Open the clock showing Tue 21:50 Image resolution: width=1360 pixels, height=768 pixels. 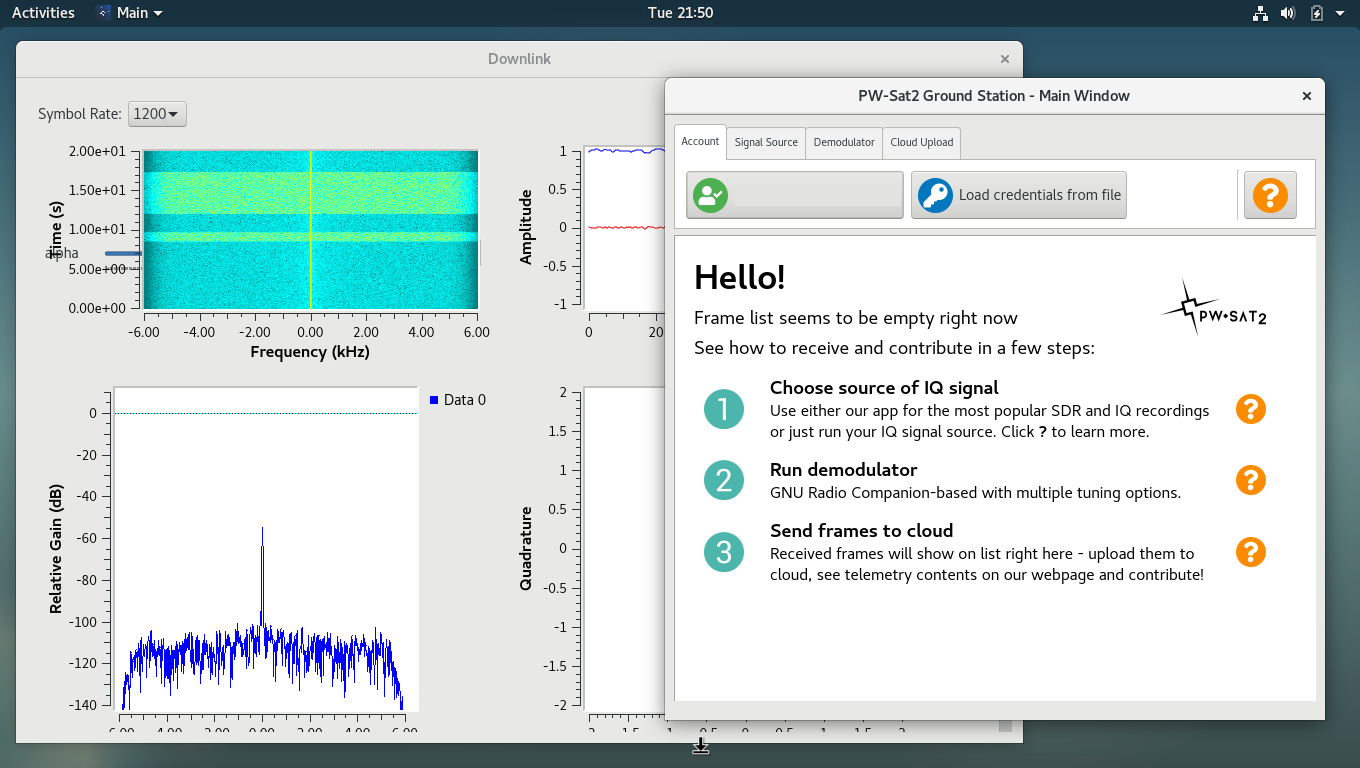[x=680, y=13]
